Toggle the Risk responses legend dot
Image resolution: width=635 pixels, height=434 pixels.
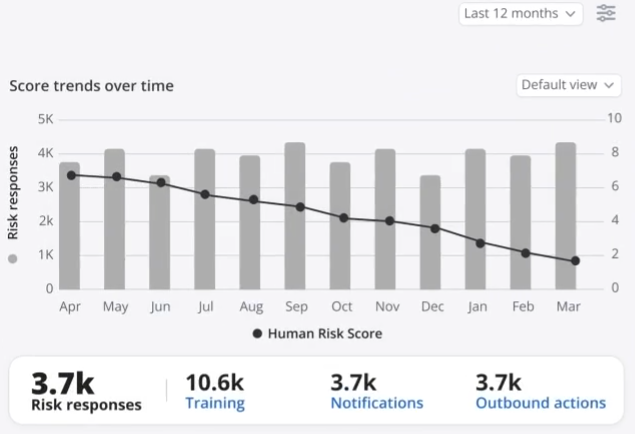tap(13, 259)
